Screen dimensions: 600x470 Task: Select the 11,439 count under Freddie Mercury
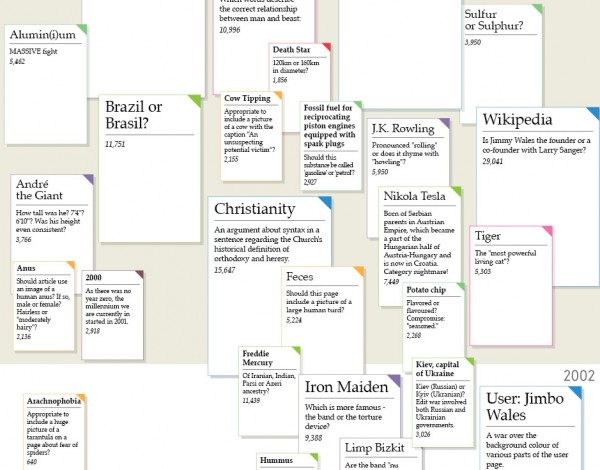click(251, 401)
